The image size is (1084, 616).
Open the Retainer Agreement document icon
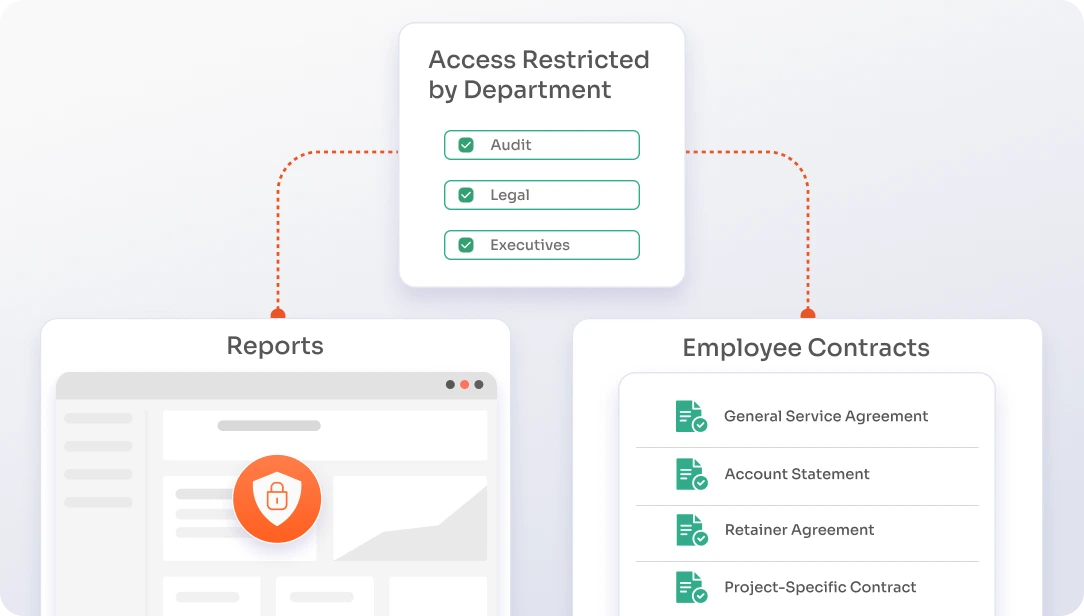pos(691,530)
